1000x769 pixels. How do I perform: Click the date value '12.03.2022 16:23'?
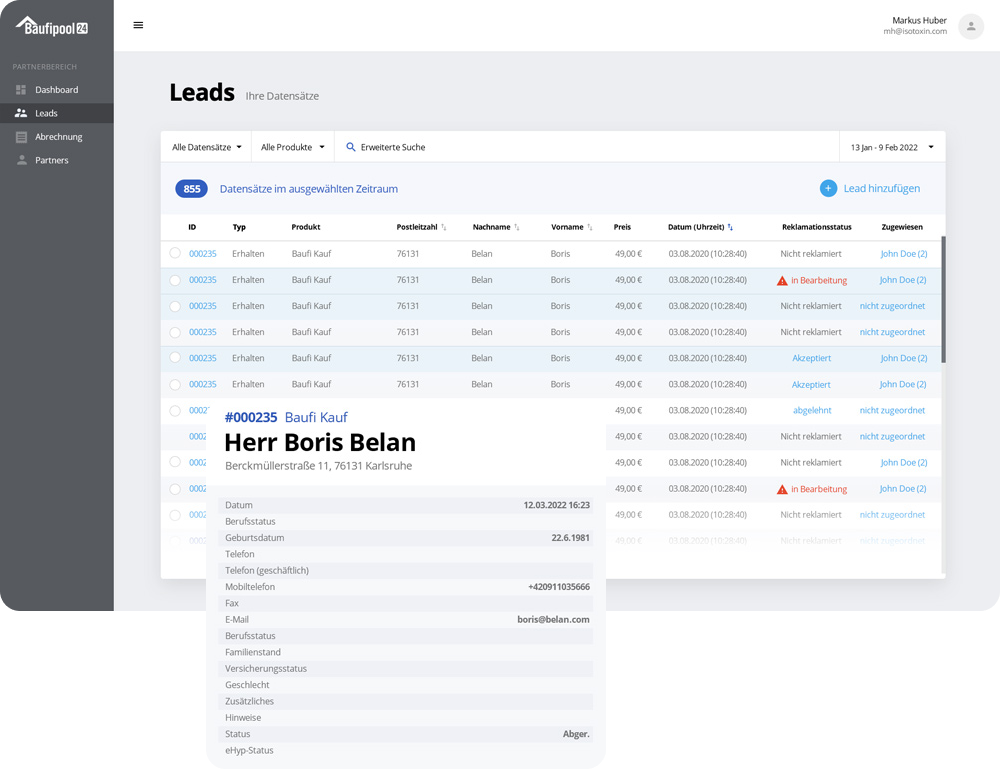(x=556, y=505)
